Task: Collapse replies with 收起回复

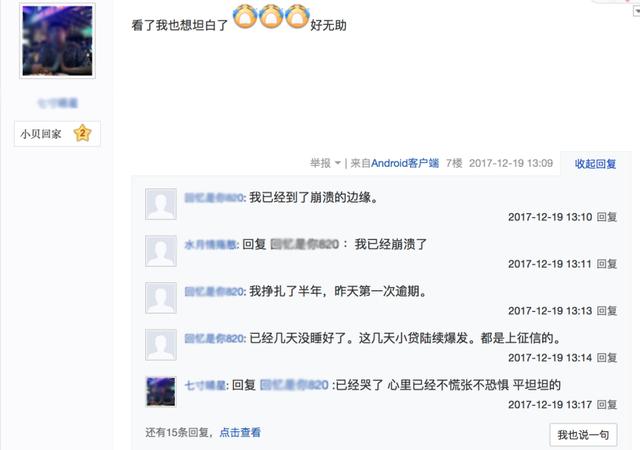Action: (x=595, y=164)
